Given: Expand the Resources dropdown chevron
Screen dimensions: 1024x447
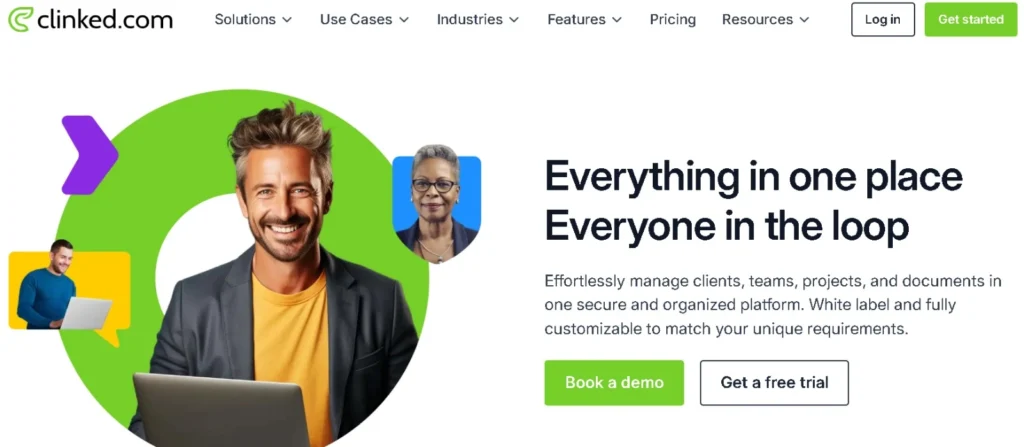Looking at the screenshot, I should (x=804, y=20).
